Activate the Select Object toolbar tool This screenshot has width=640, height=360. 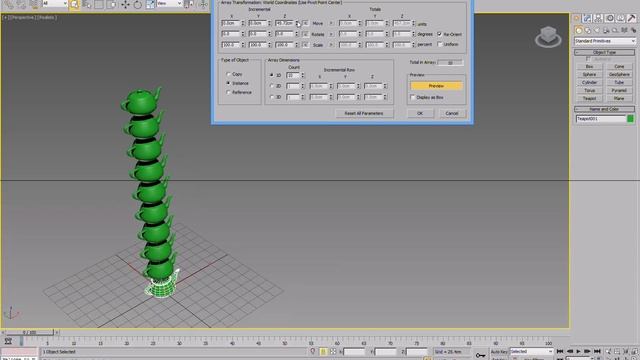point(74,4)
